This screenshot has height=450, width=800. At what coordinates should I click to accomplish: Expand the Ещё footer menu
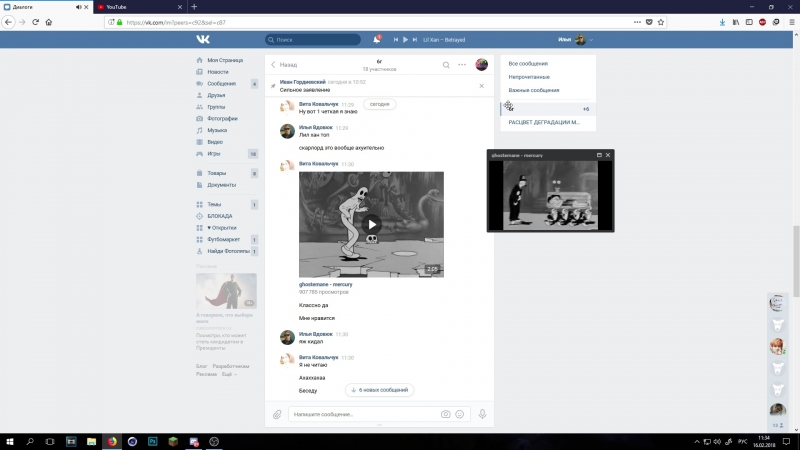(229, 374)
